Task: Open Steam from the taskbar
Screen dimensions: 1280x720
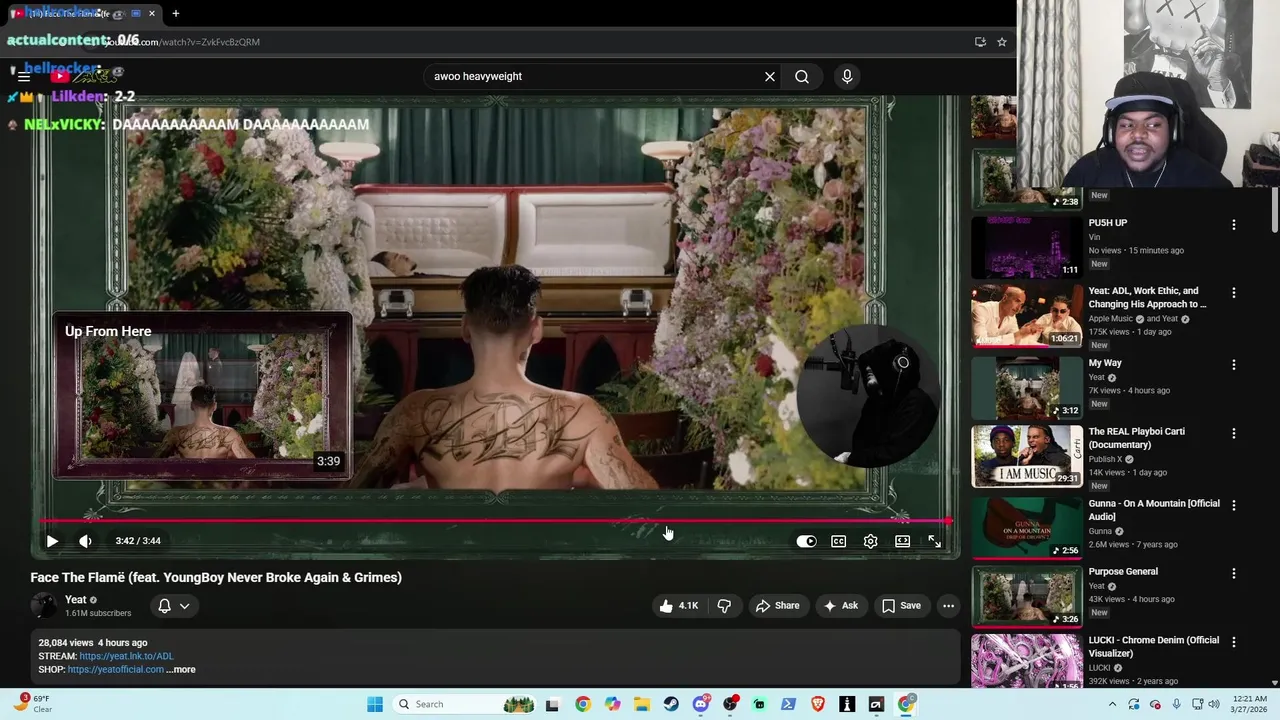Action: pyautogui.click(x=671, y=704)
